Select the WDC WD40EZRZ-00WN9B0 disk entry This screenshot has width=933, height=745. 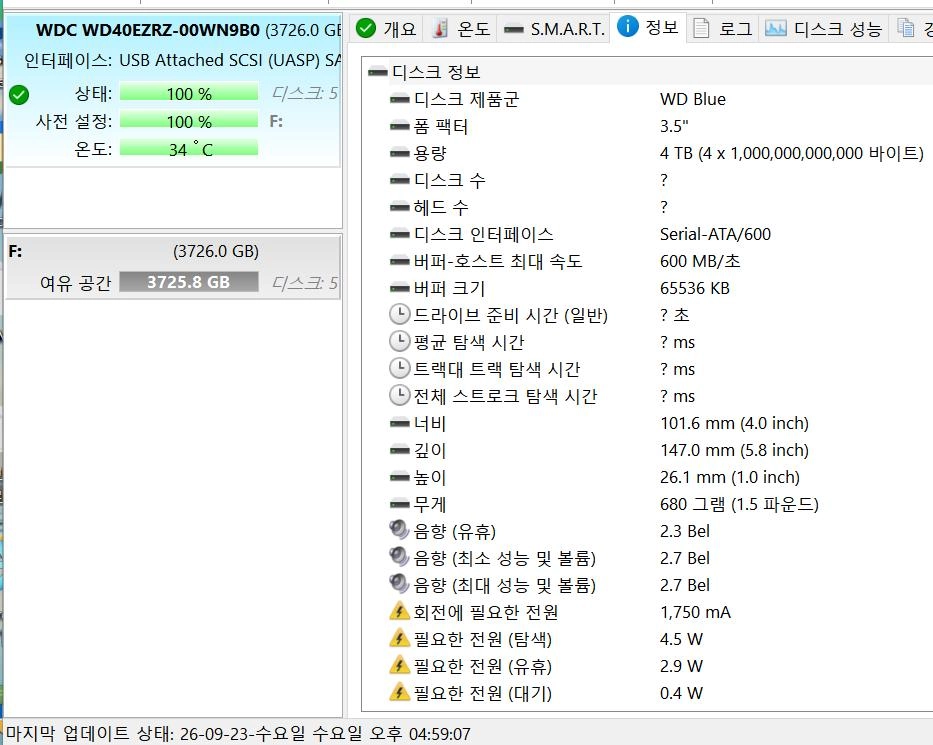tap(173, 91)
